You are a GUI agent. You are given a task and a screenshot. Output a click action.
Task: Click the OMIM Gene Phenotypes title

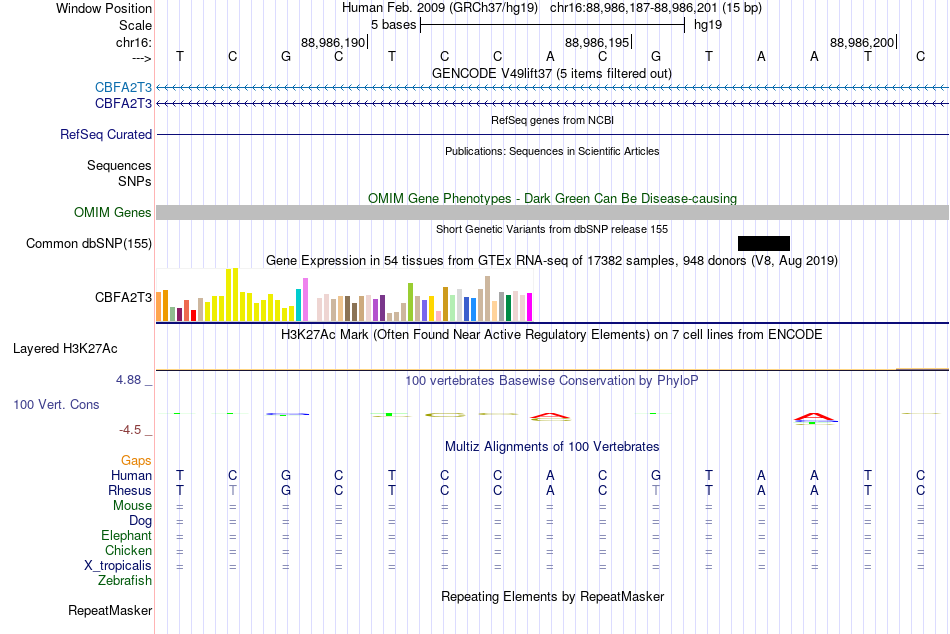click(x=553, y=198)
